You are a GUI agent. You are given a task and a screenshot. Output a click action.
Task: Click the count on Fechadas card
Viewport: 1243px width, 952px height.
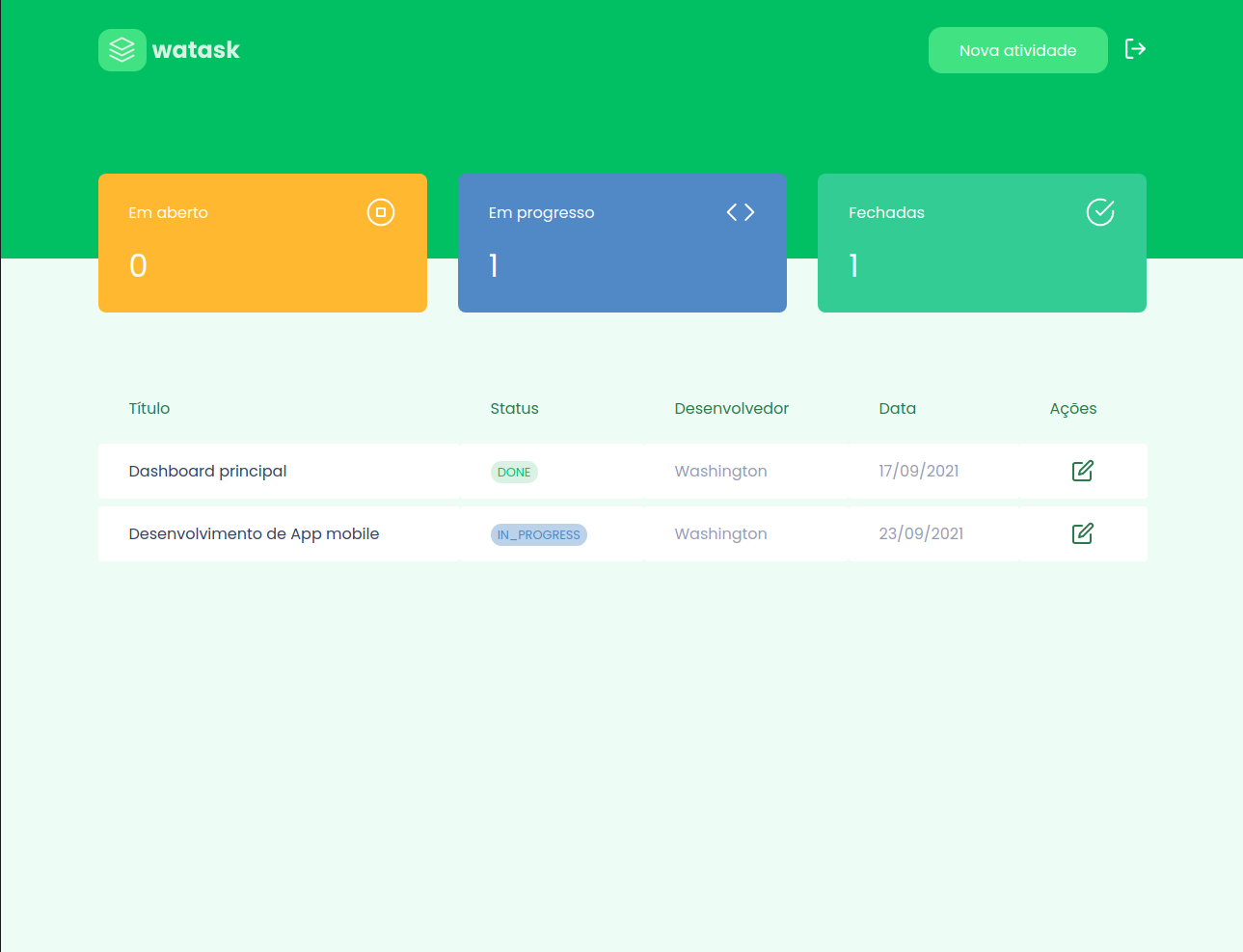click(853, 265)
